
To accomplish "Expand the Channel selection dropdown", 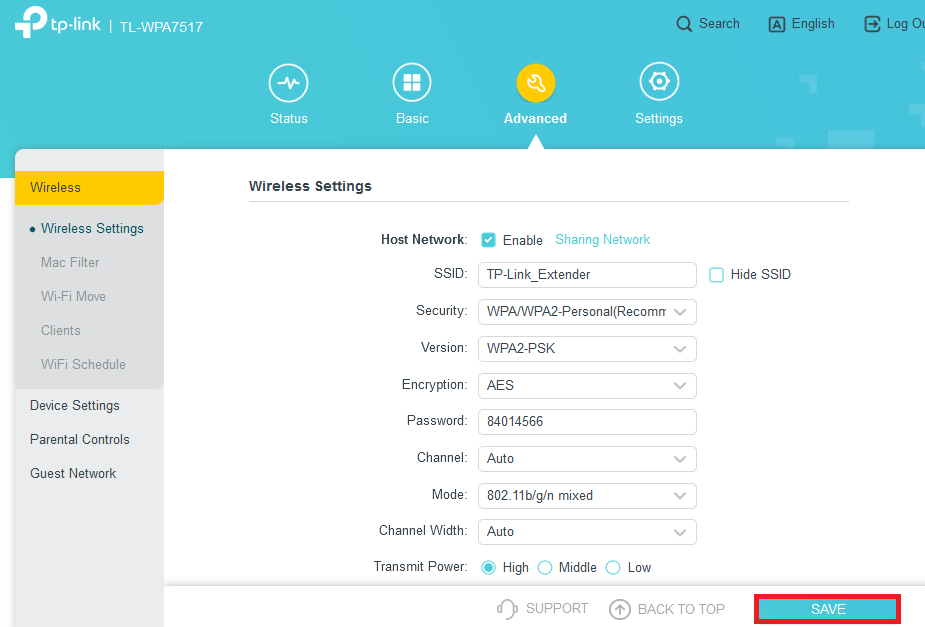I will [x=587, y=459].
